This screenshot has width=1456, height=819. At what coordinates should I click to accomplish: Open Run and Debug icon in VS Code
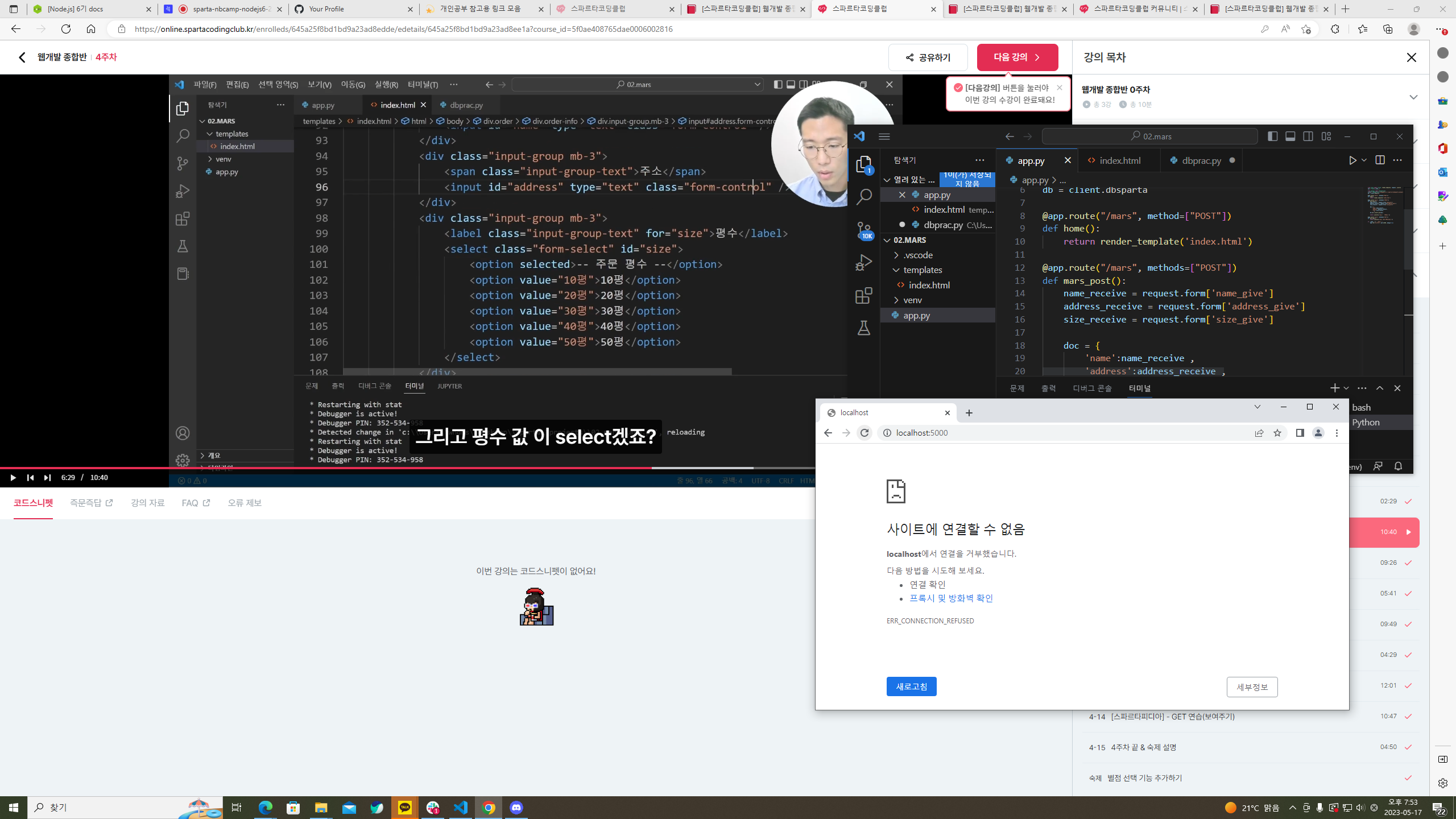pos(864,262)
